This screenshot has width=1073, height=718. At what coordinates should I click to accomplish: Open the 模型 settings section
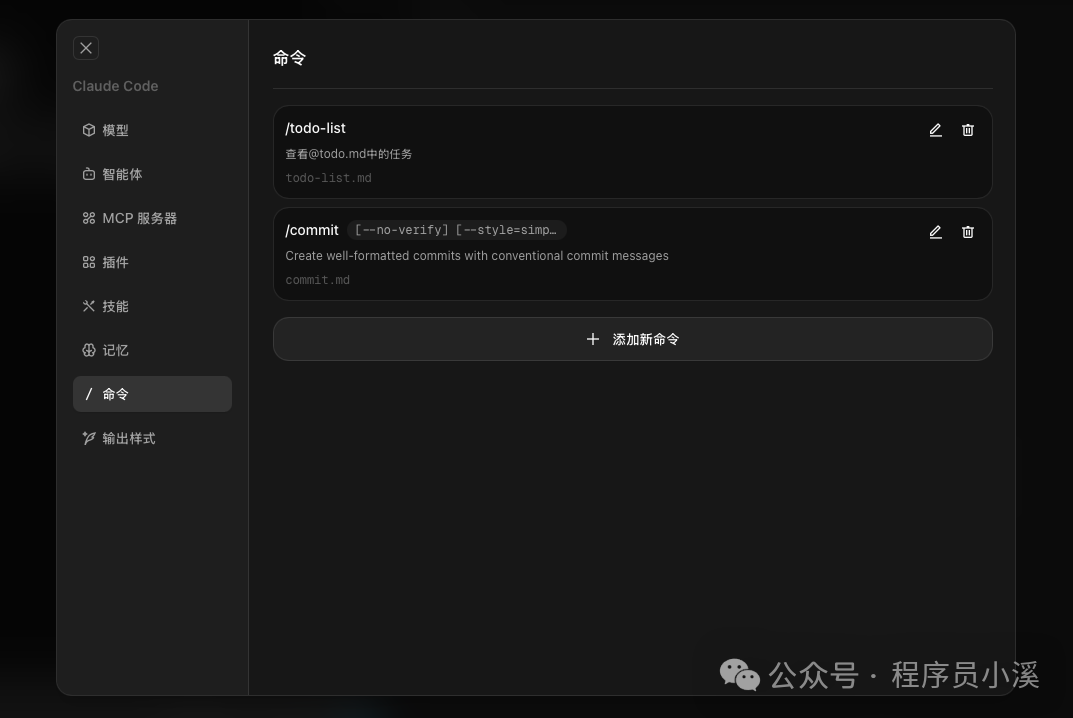pyautogui.click(x=152, y=130)
